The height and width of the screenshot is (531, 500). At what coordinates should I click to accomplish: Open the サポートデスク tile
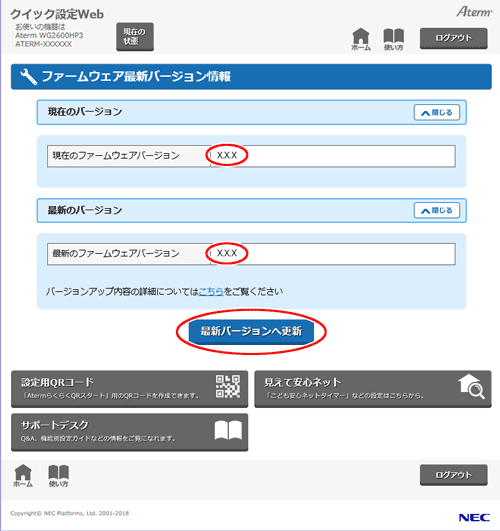pos(129,432)
